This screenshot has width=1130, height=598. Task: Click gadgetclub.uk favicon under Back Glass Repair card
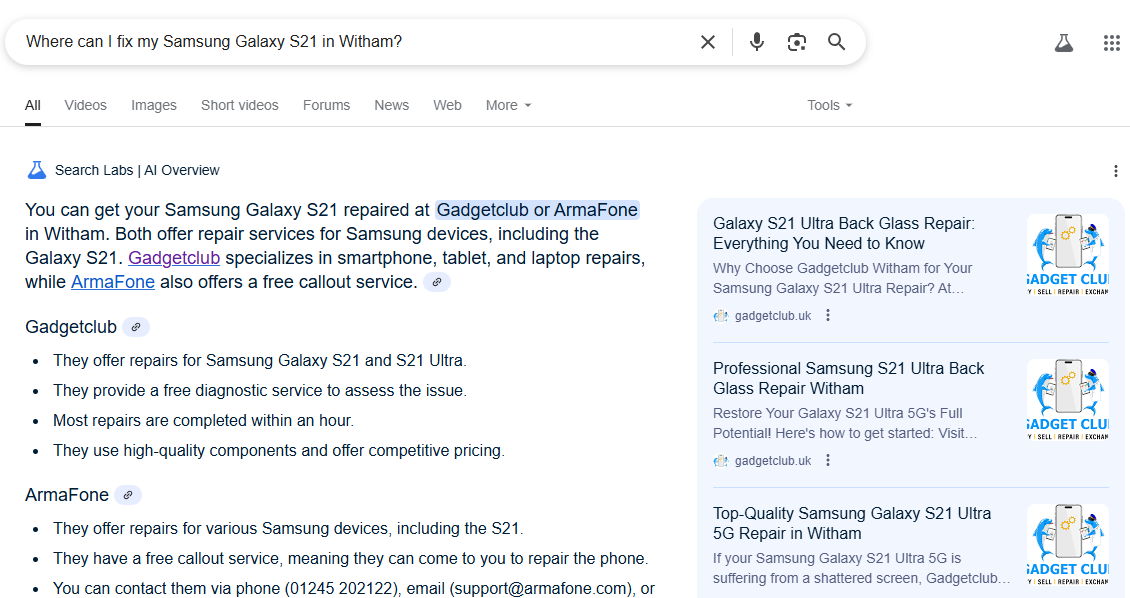721,316
